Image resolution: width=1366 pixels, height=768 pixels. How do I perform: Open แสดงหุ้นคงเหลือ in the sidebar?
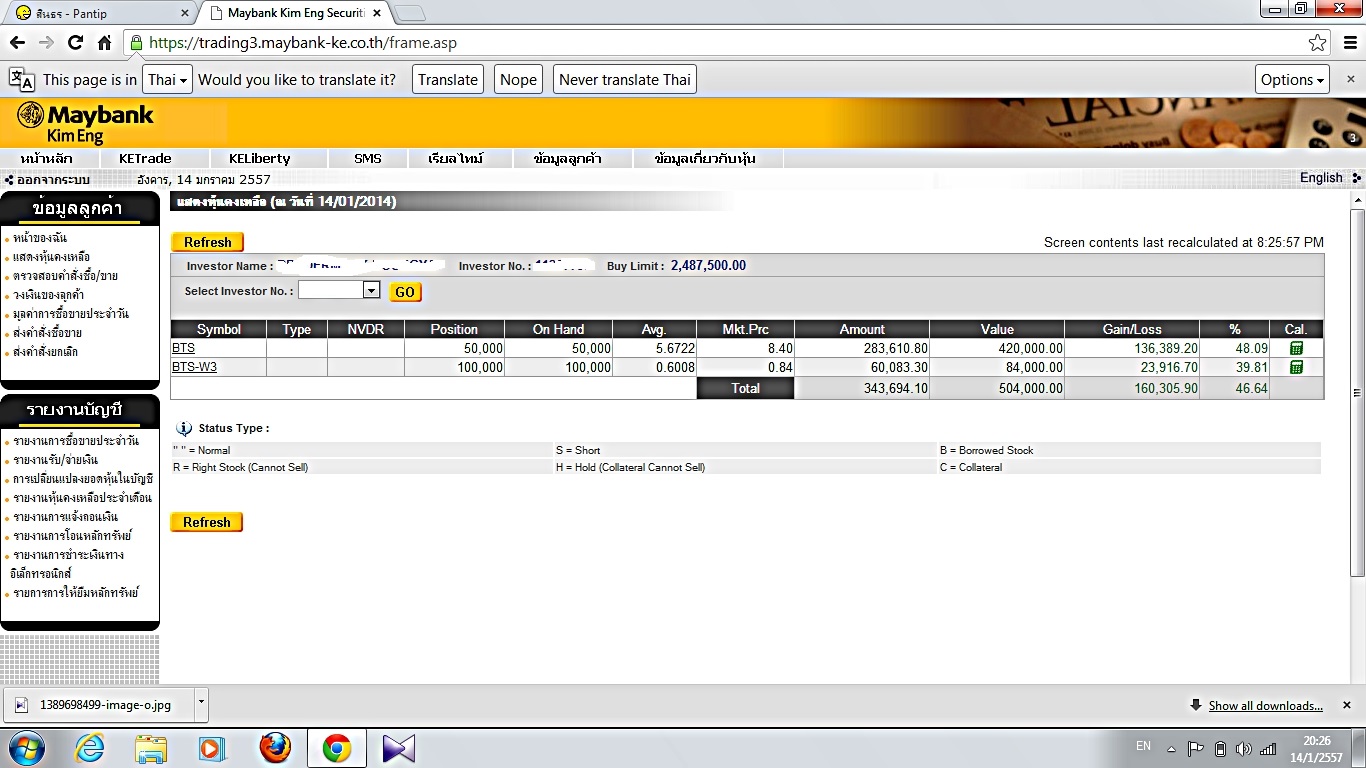51,257
